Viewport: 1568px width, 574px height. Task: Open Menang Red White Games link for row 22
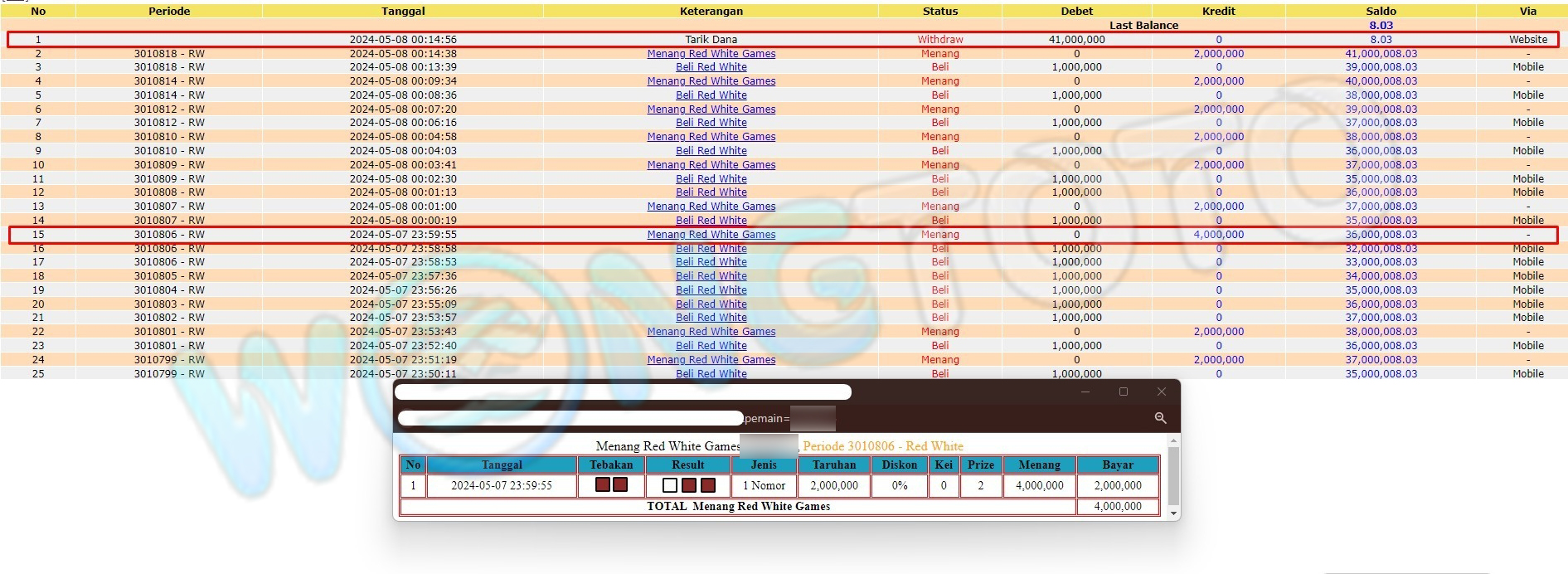711,332
